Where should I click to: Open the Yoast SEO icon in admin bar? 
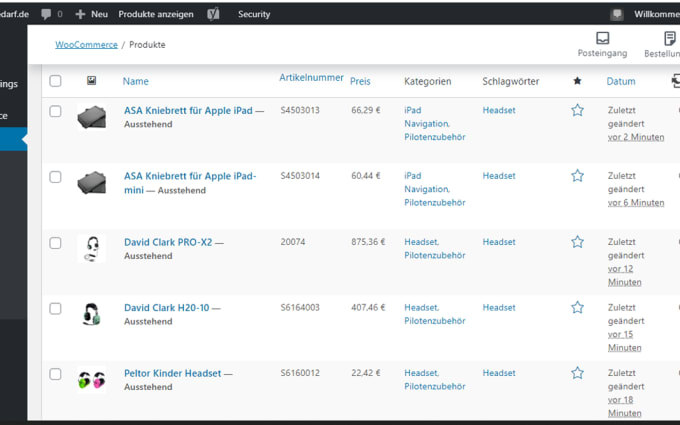pyautogui.click(x=213, y=14)
